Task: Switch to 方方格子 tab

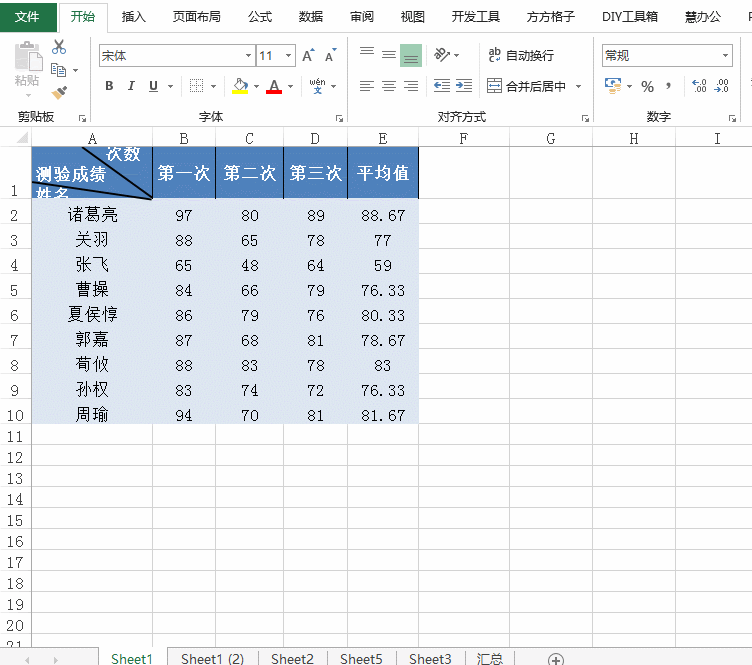Action: (x=551, y=17)
